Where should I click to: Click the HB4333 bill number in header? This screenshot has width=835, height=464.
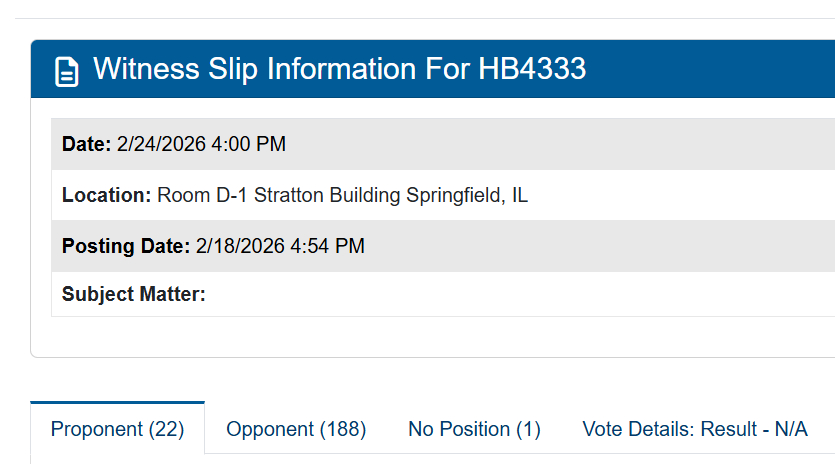[532, 69]
